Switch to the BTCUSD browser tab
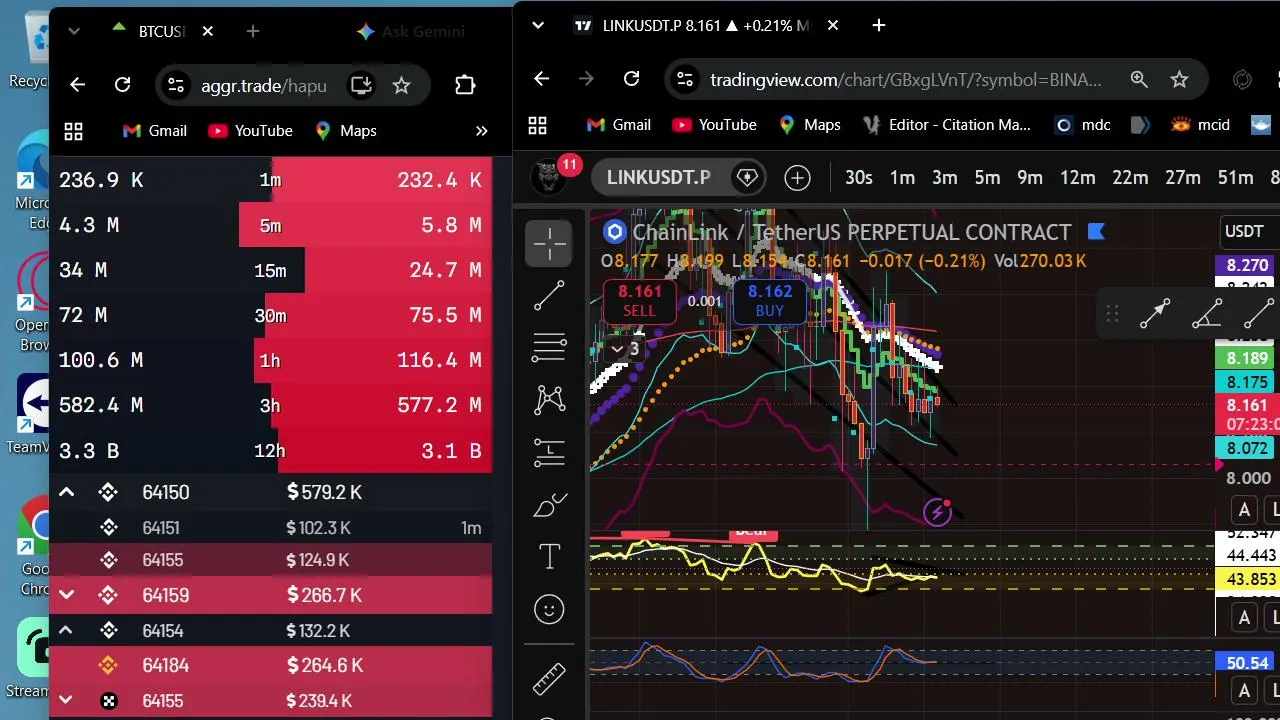This screenshot has width=1280, height=720. click(x=162, y=31)
